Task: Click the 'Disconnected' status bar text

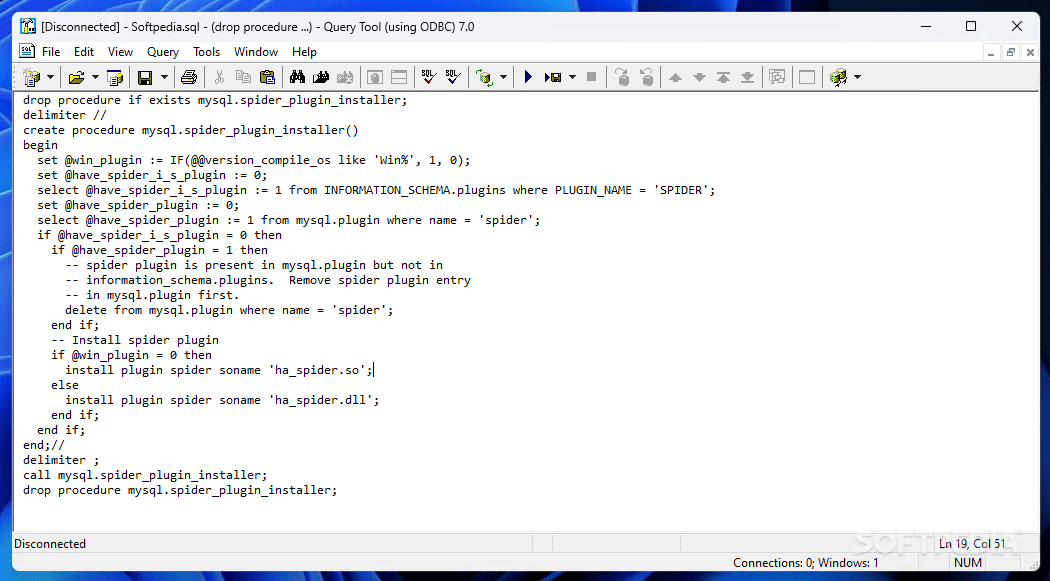Action: (x=50, y=544)
